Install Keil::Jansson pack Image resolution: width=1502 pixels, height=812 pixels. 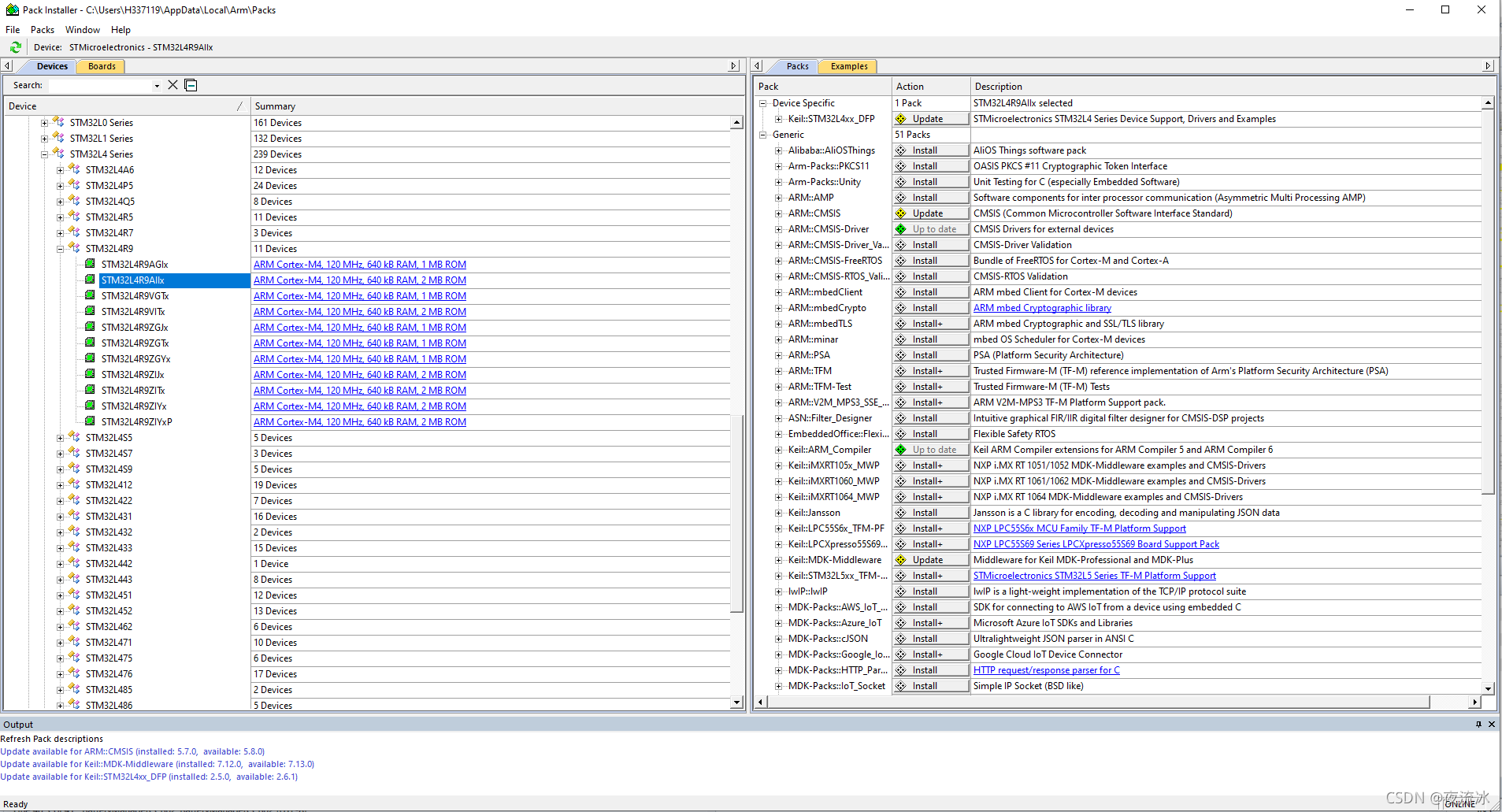(x=930, y=513)
